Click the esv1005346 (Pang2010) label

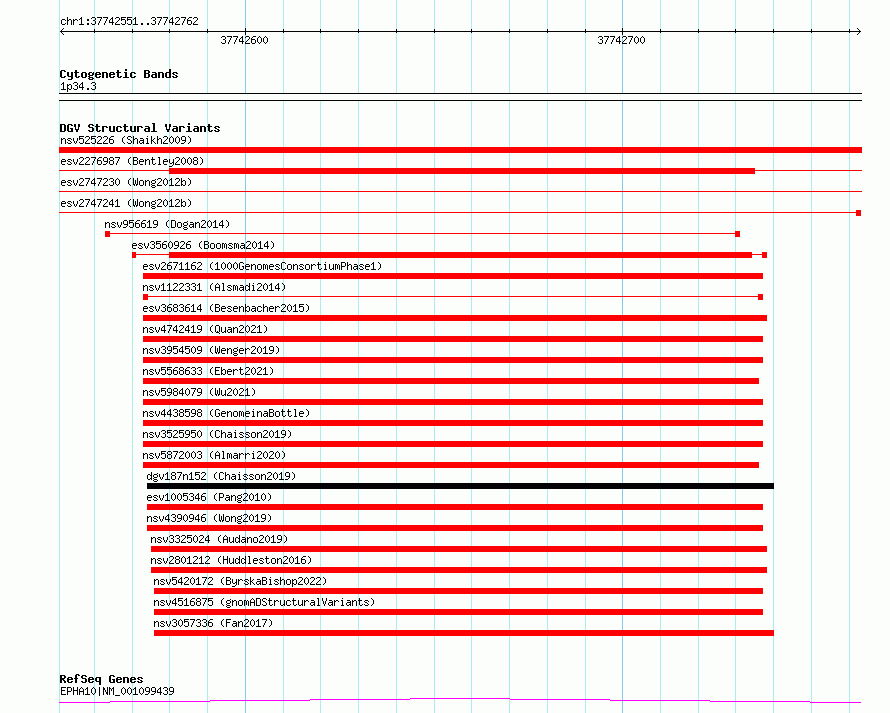(x=209, y=497)
